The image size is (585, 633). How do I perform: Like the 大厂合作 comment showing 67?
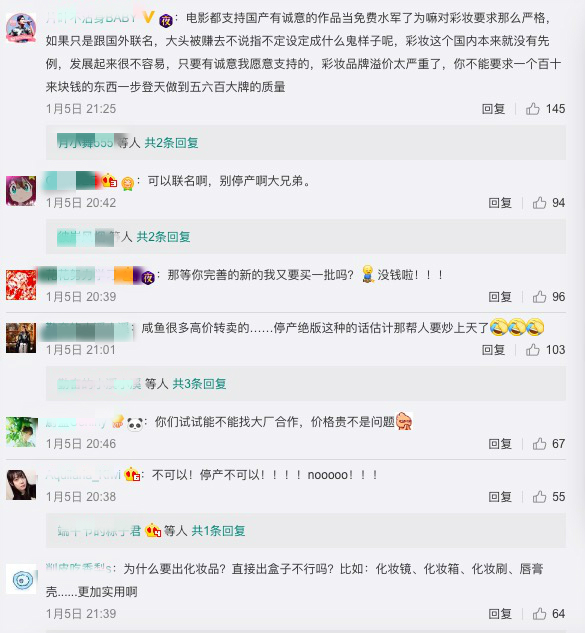(x=539, y=444)
